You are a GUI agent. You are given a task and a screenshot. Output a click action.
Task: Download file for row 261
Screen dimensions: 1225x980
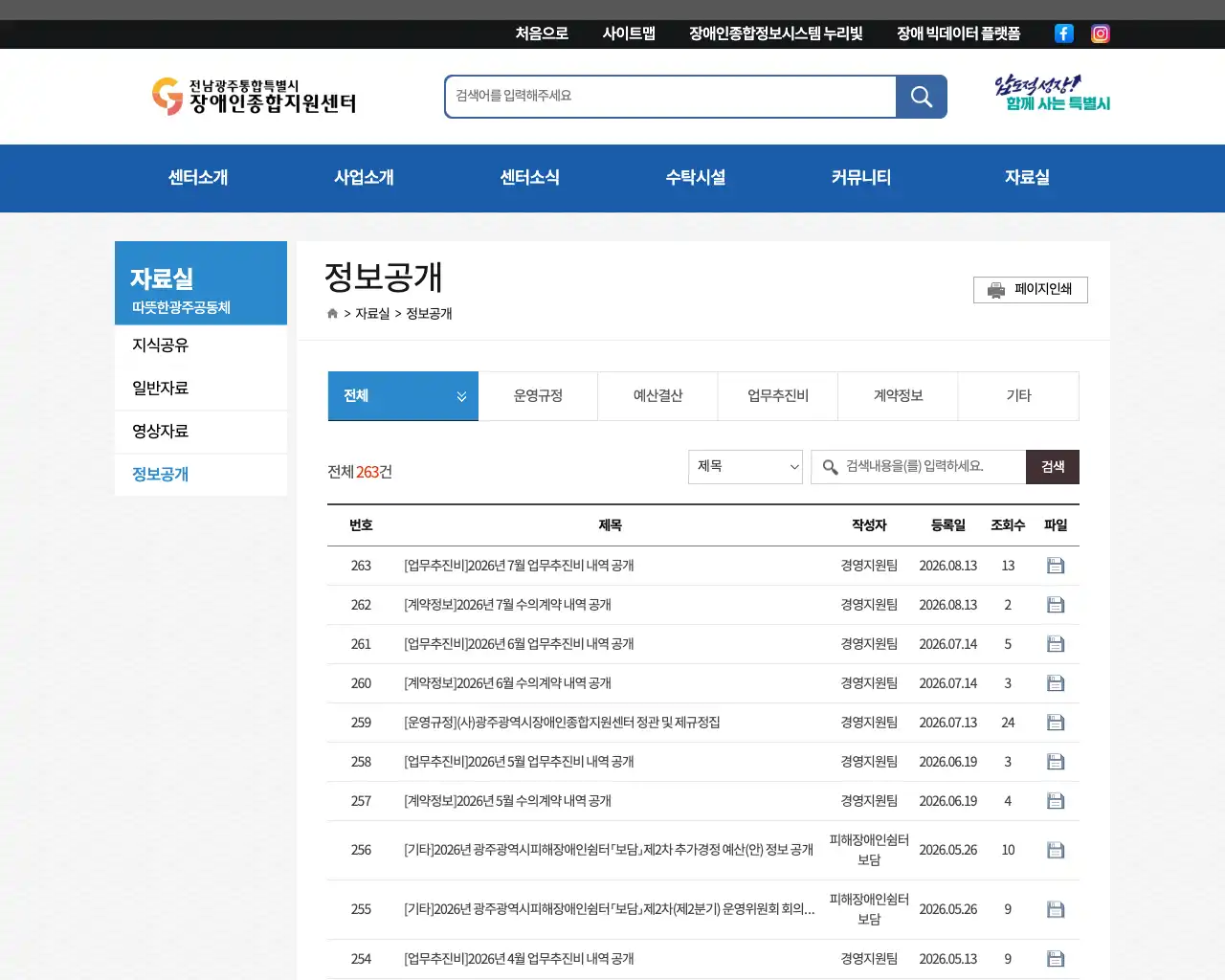point(1056,644)
